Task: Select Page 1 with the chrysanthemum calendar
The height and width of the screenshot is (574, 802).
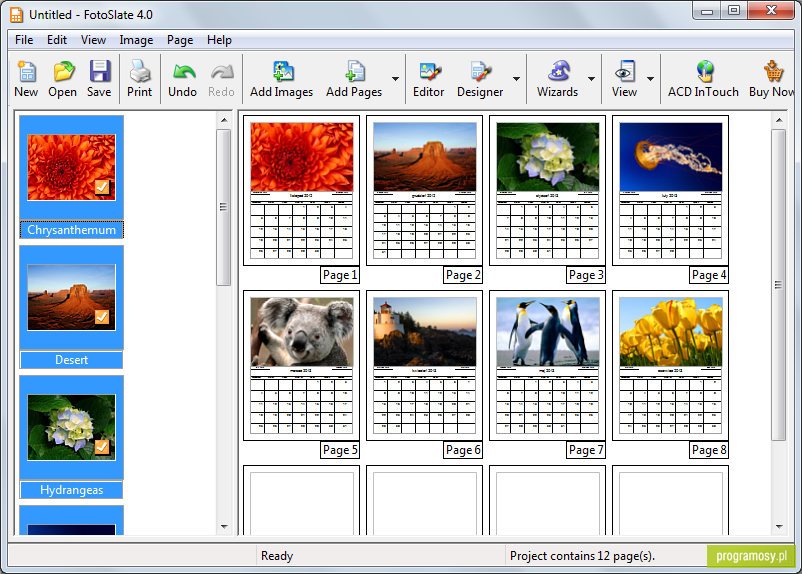Action: click(x=301, y=190)
